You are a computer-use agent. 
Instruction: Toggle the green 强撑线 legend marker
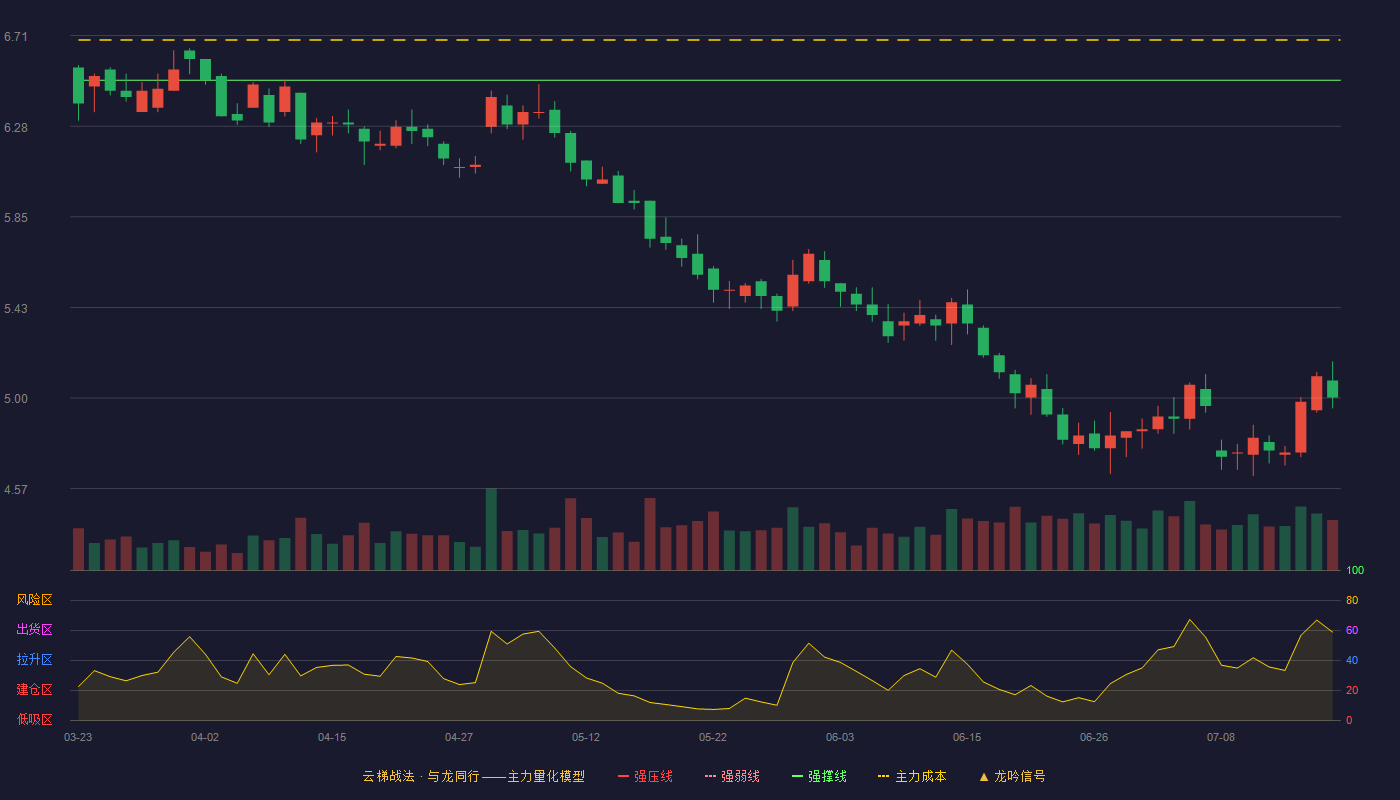click(797, 776)
